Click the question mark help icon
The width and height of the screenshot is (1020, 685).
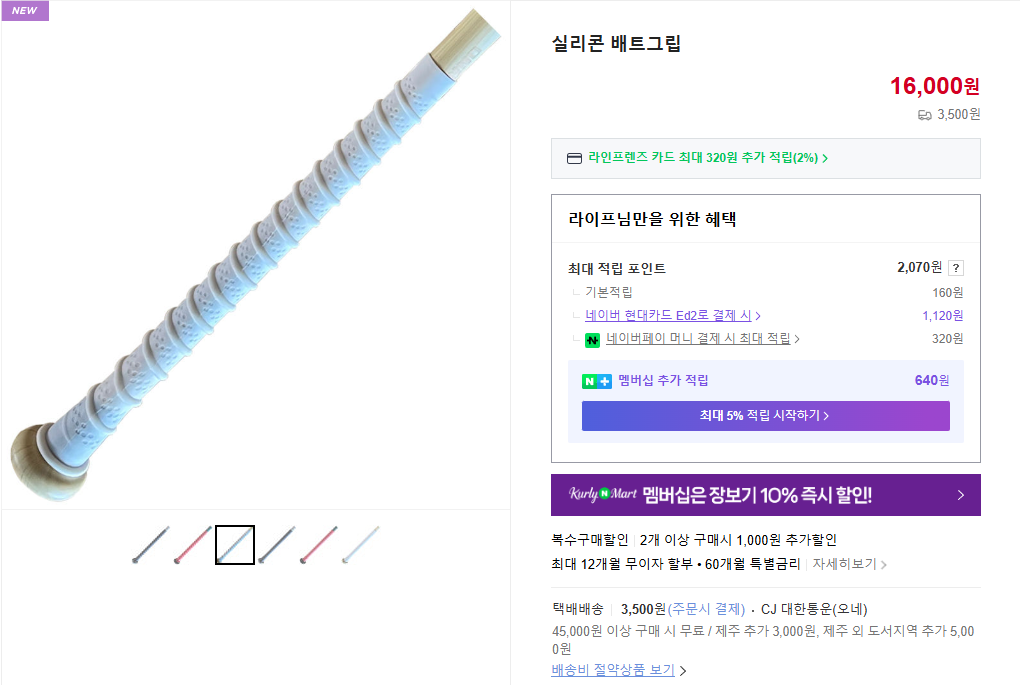(x=956, y=268)
